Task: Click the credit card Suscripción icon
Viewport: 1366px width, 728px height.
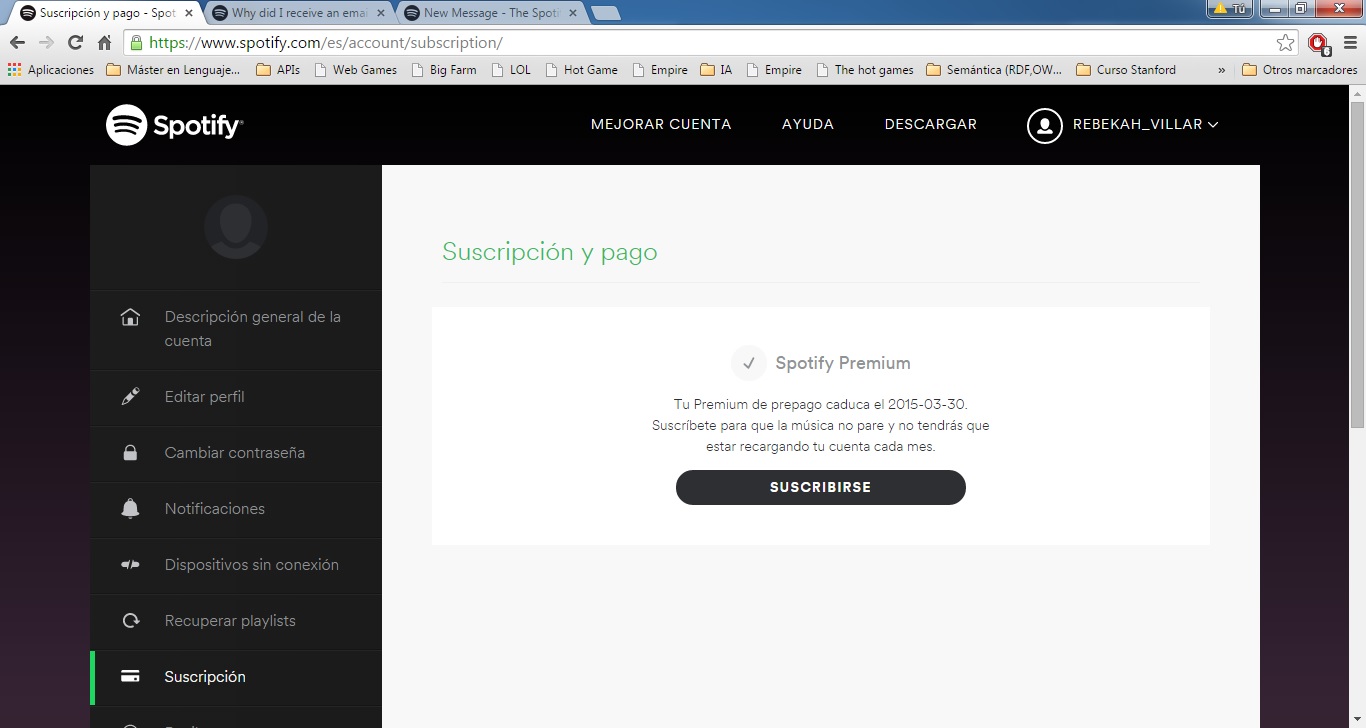Action: click(x=130, y=677)
